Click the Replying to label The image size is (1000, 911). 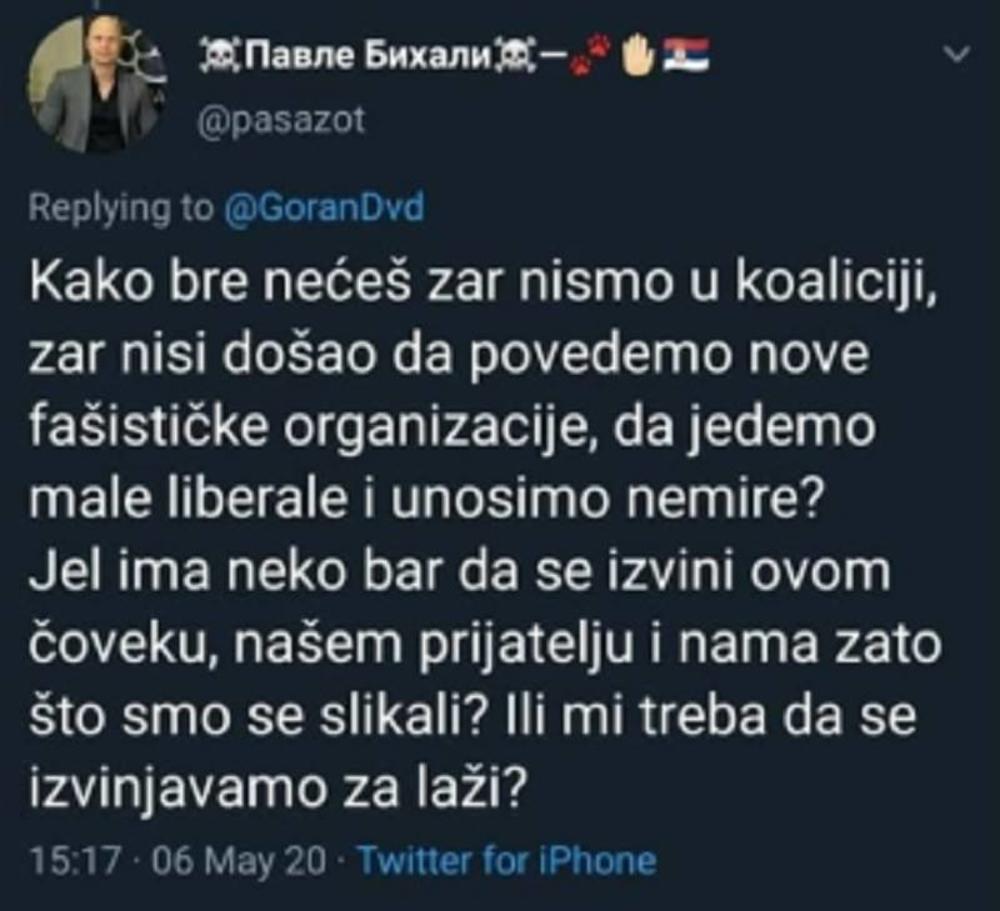pos(121,208)
